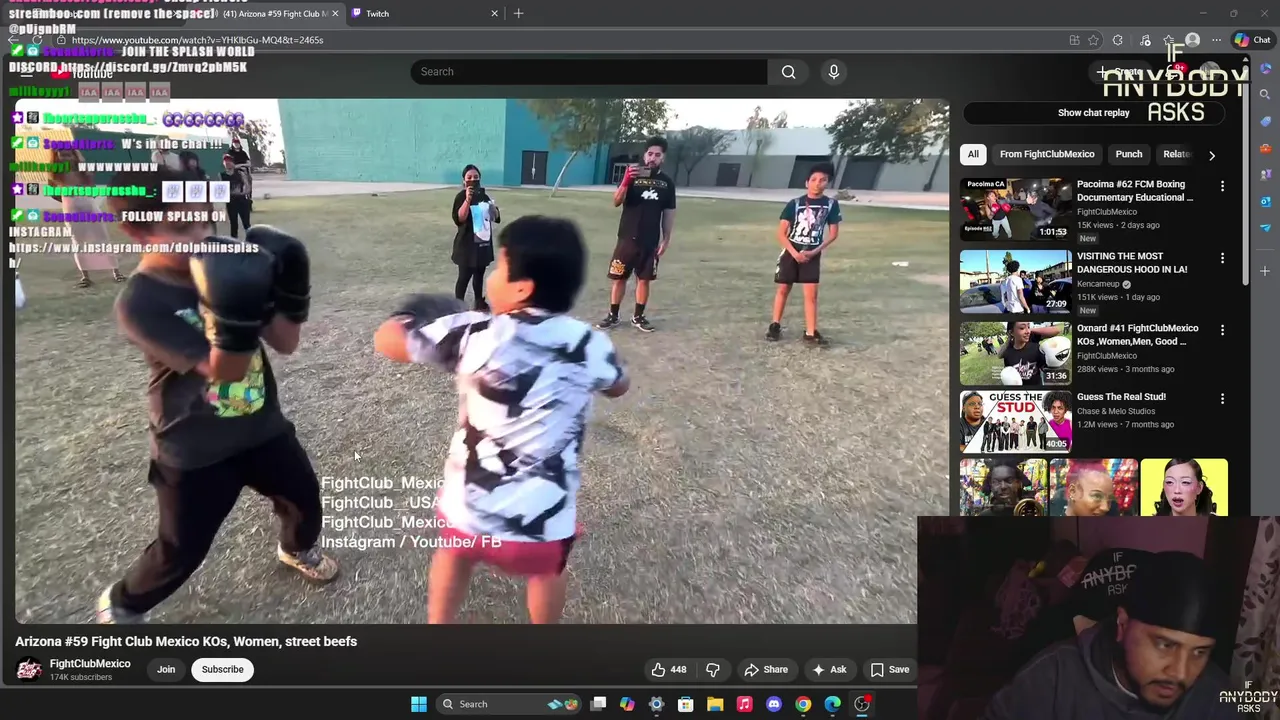Open Visiting Most Dangerous Hood thumbnail
The height and width of the screenshot is (720, 1280).
[1015, 281]
